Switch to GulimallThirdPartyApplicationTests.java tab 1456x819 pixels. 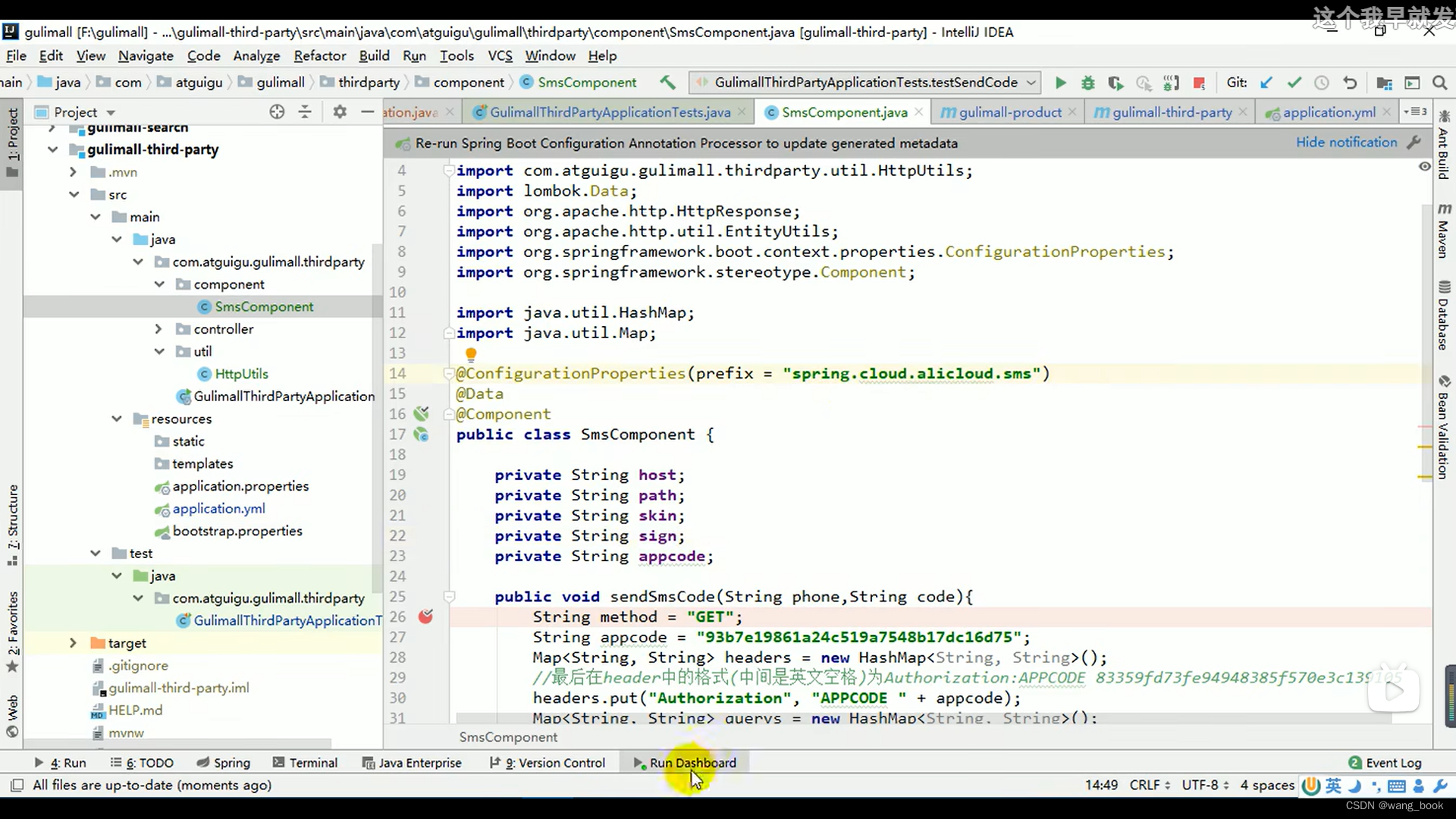(x=610, y=112)
